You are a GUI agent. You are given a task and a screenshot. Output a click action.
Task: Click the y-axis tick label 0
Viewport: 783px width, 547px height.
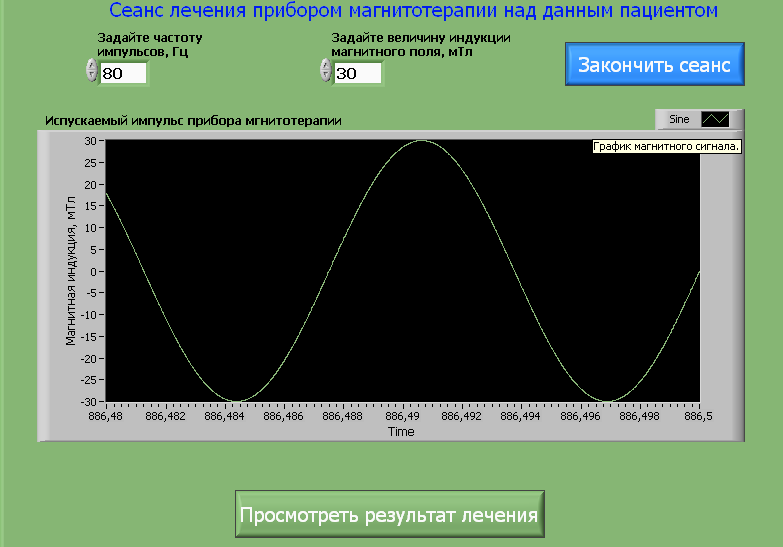94,272
